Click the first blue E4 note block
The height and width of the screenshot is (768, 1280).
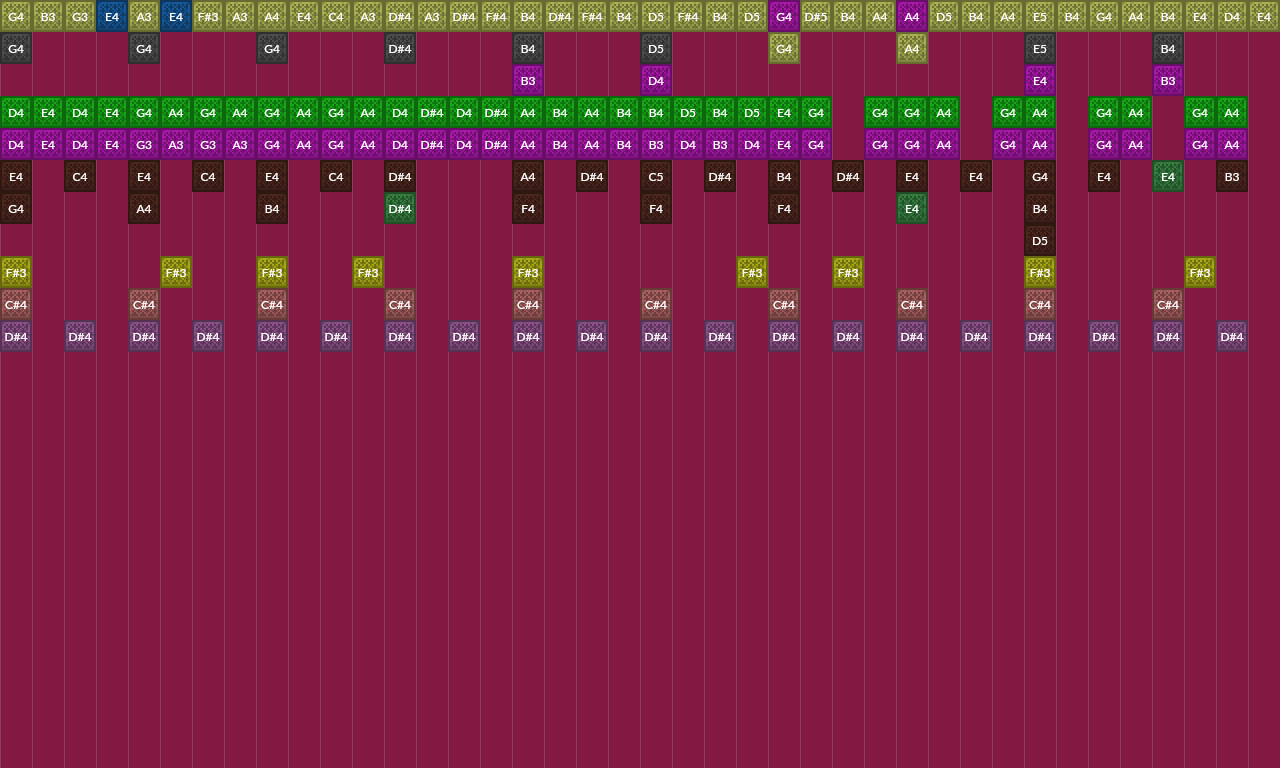pos(112,16)
